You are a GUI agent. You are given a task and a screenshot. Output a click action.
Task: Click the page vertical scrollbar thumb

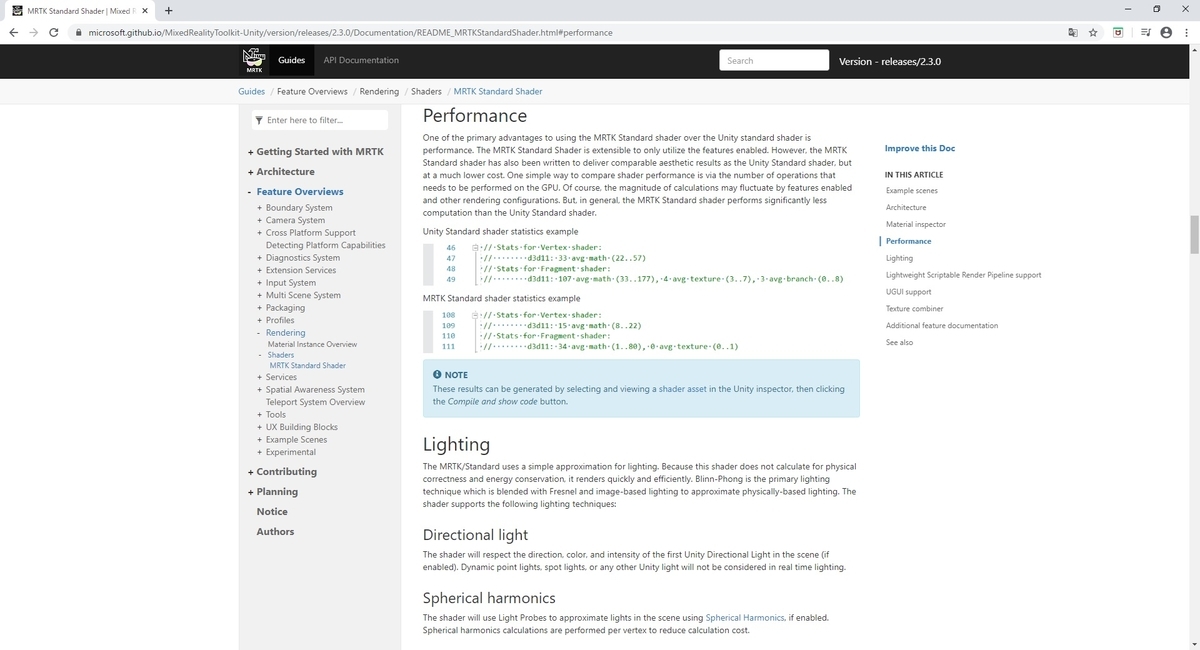pos(1193,235)
